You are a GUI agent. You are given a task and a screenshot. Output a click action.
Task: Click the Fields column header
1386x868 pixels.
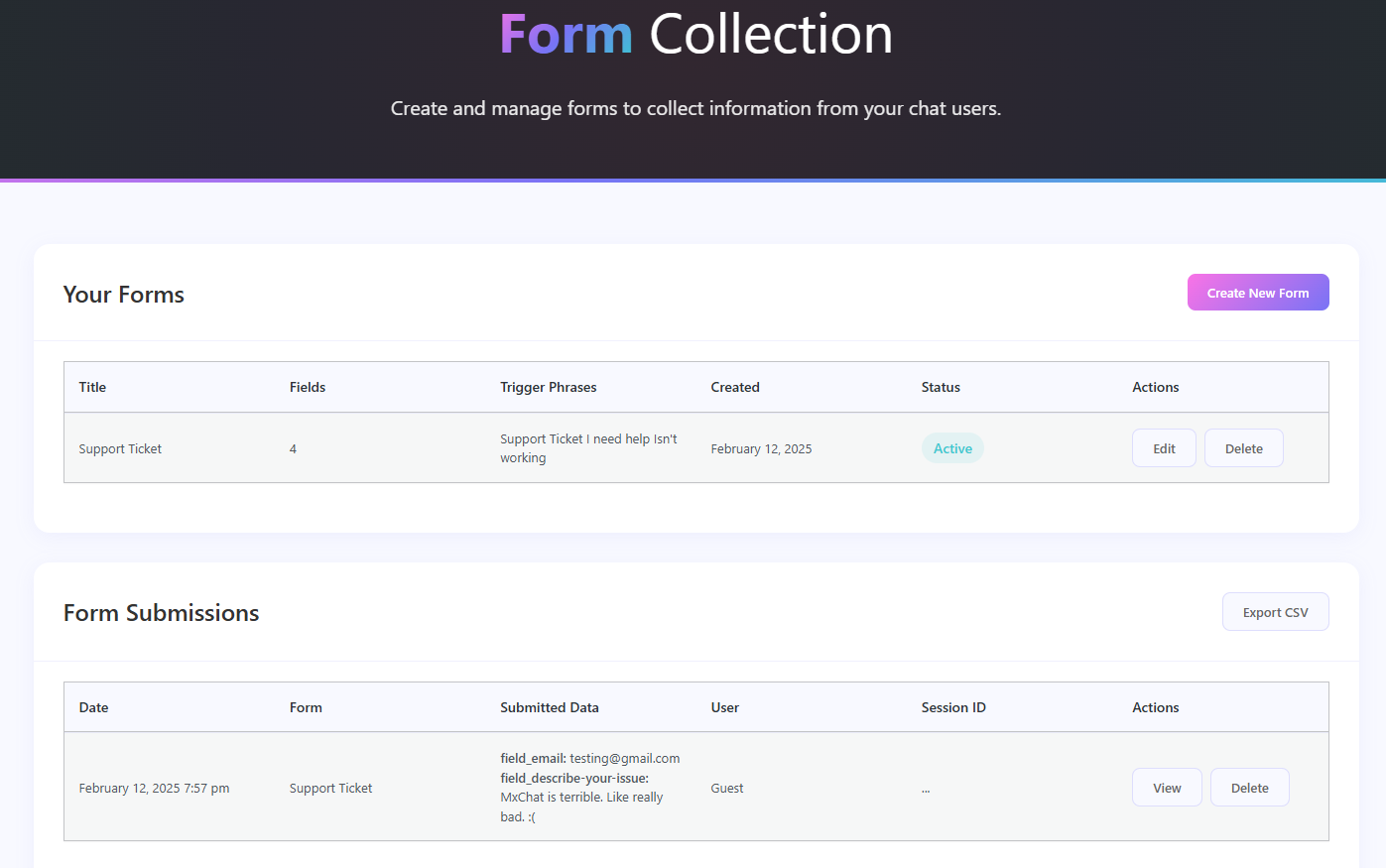coord(308,387)
